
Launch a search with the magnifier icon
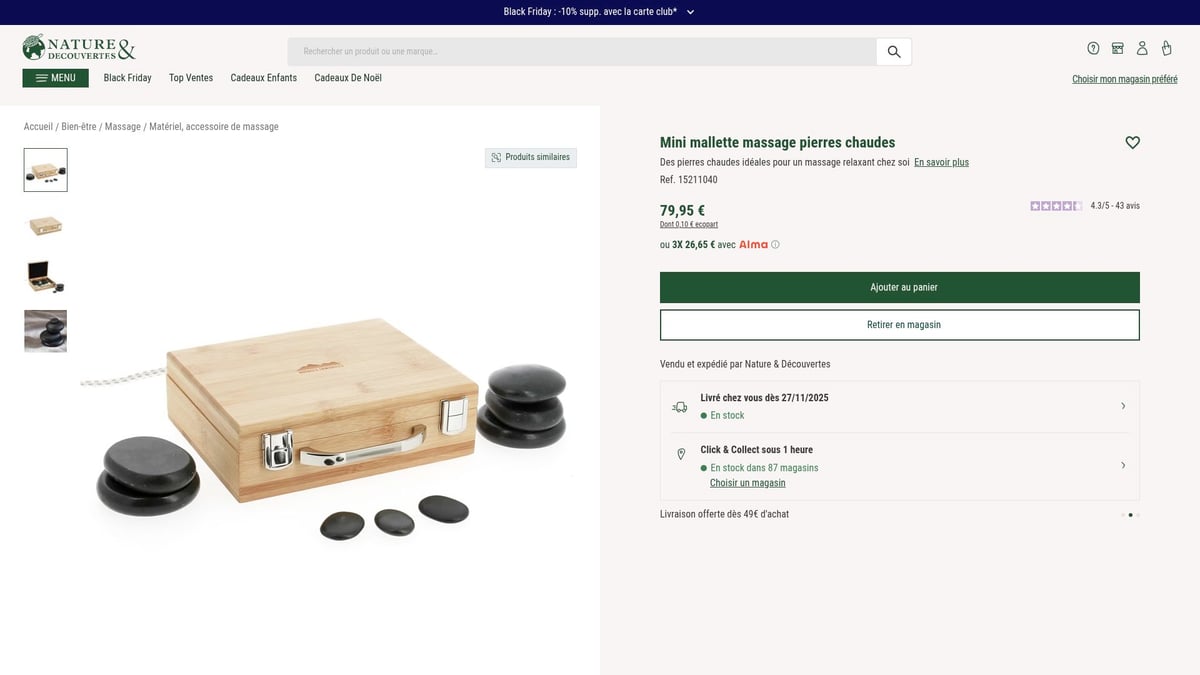click(x=893, y=51)
